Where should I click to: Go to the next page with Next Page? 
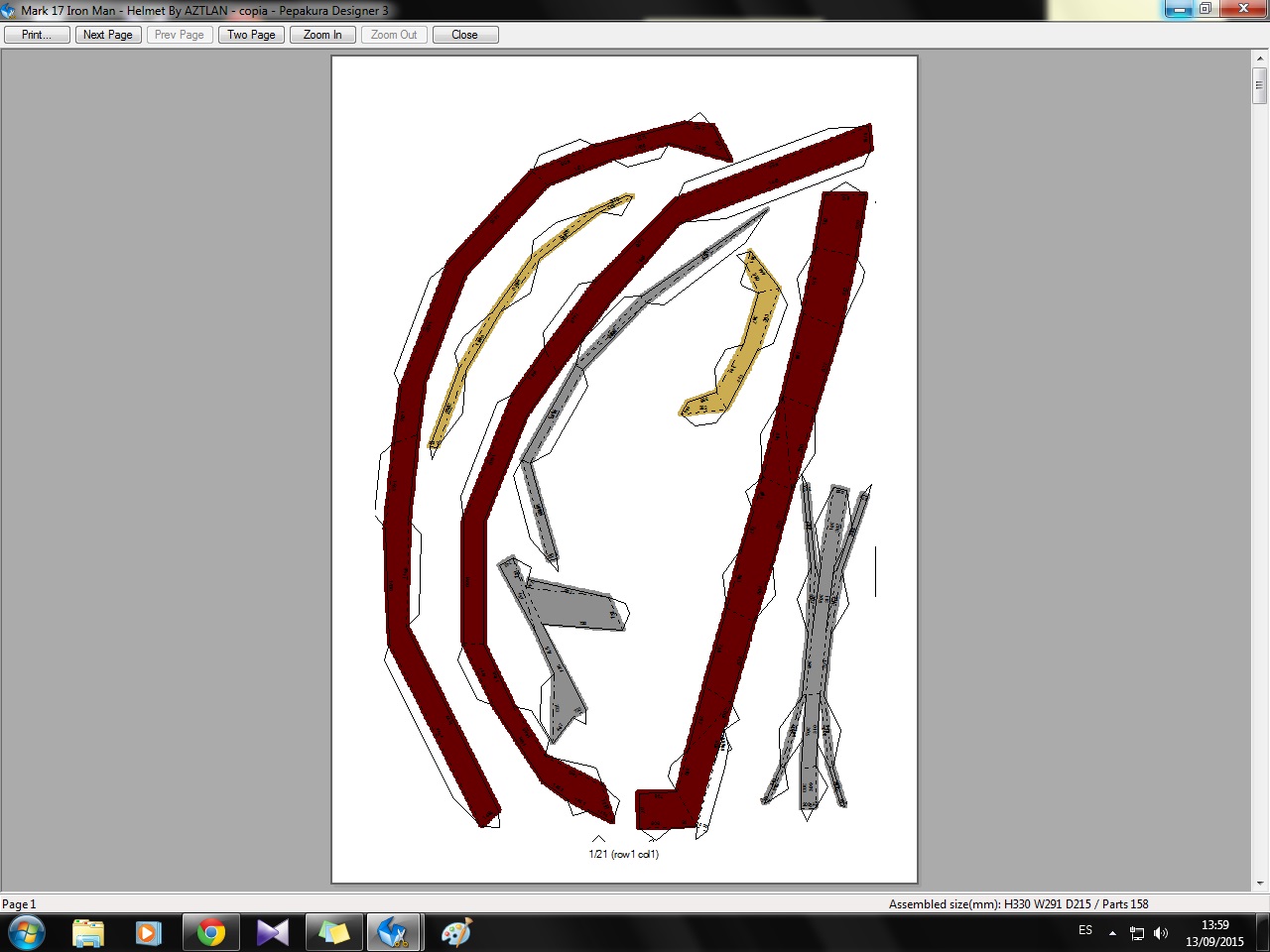[x=108, y=35]
